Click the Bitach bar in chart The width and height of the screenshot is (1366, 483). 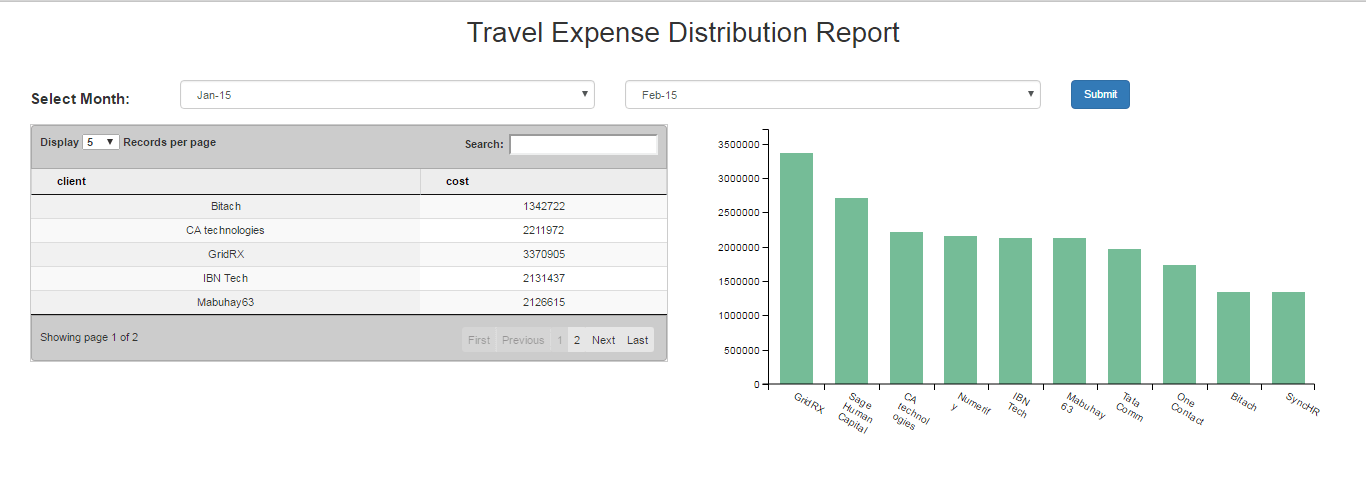(1233, 338)
